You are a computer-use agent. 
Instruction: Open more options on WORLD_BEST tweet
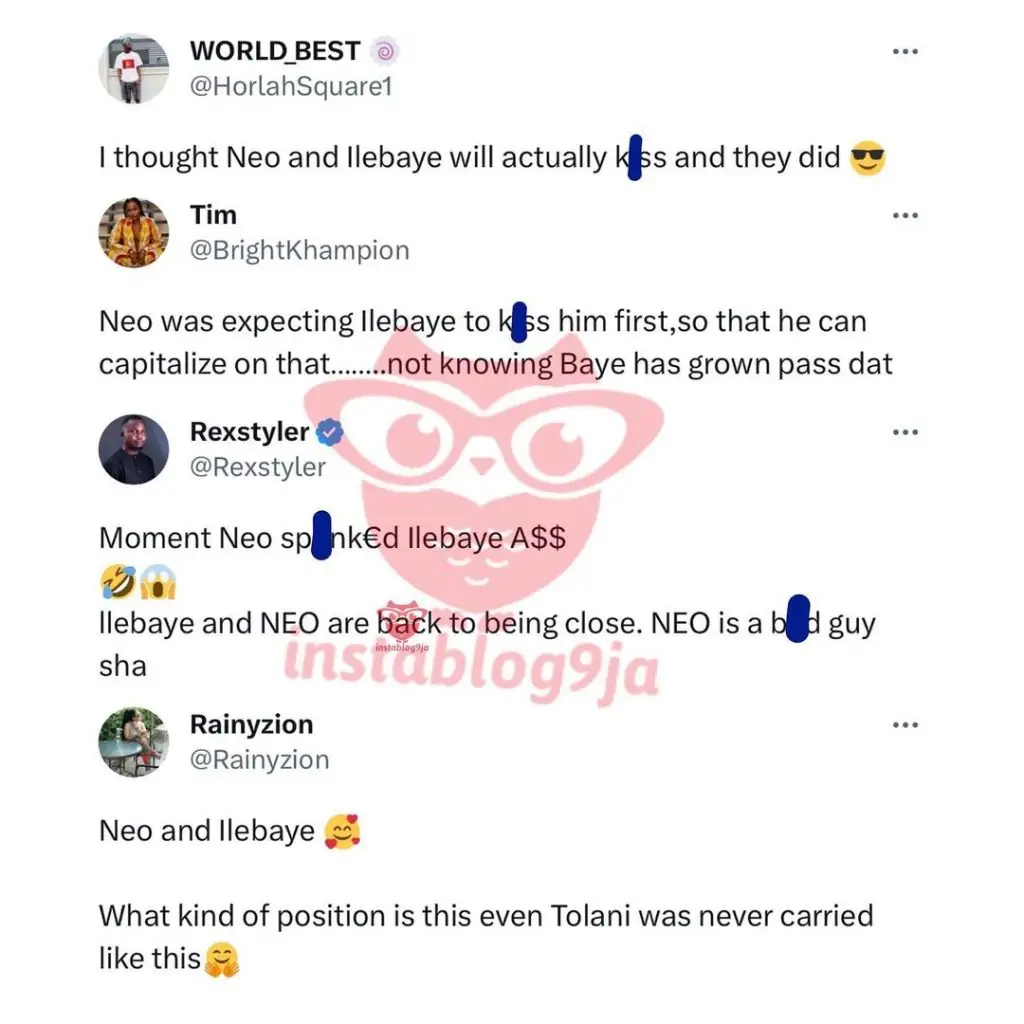click(905, 52)
